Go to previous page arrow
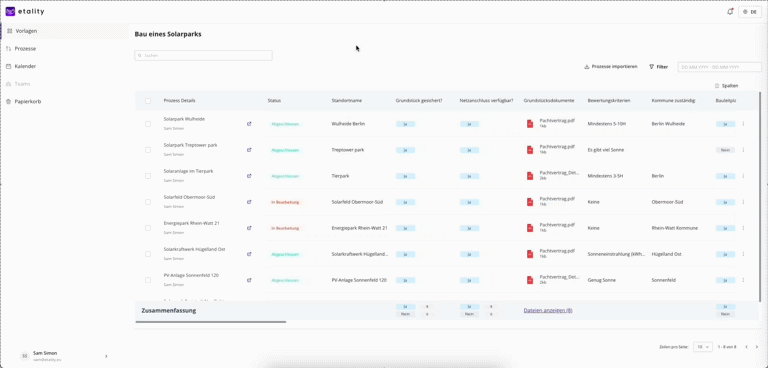768x368 pixels. point(746,347)
